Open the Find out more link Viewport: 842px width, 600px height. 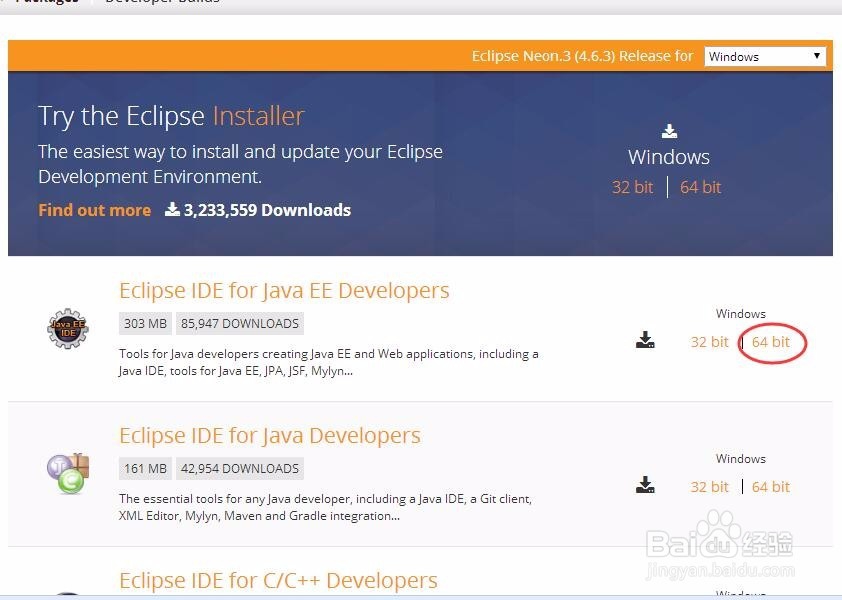coord(95,210)
